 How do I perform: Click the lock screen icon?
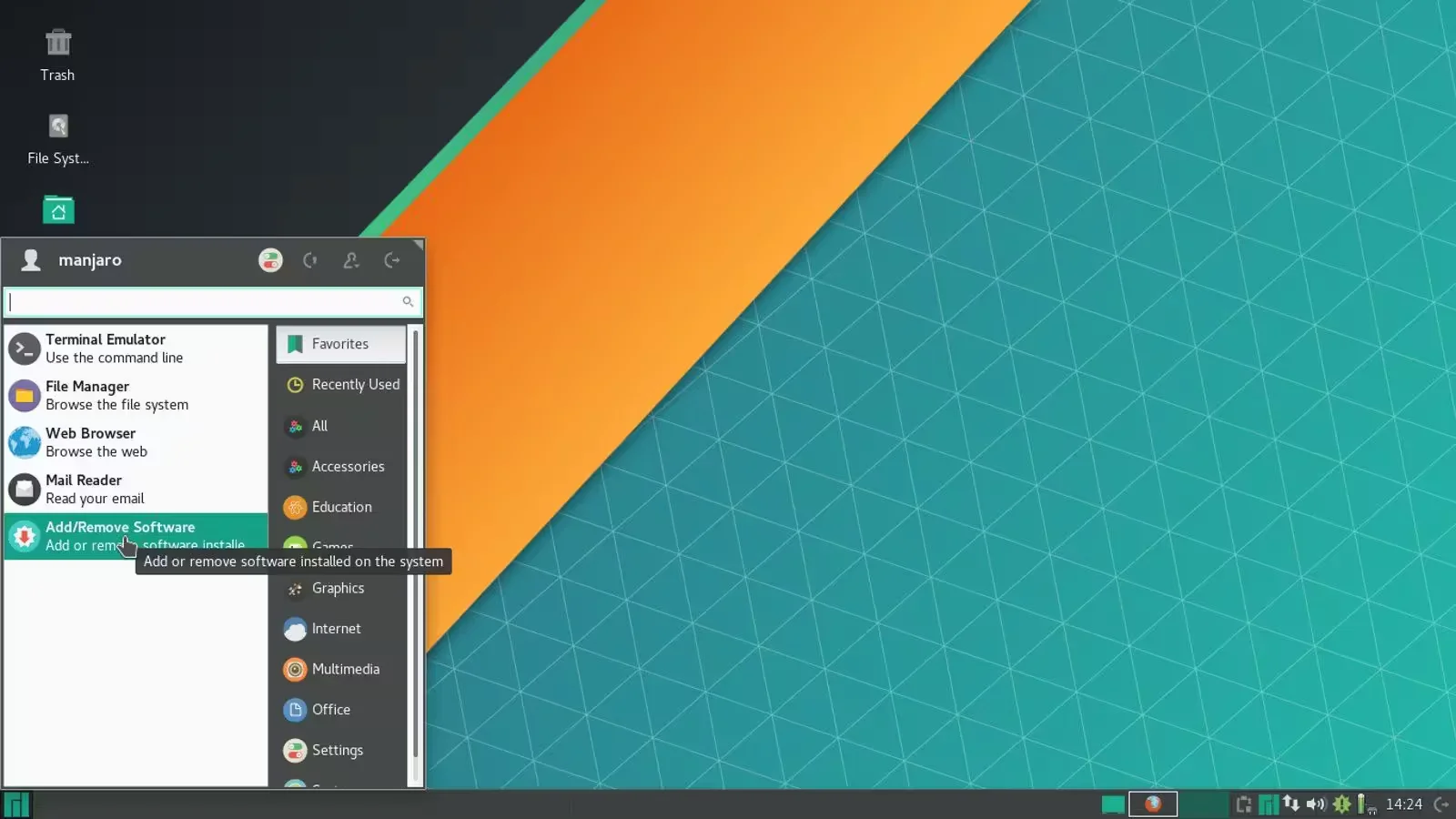point(310,260)
